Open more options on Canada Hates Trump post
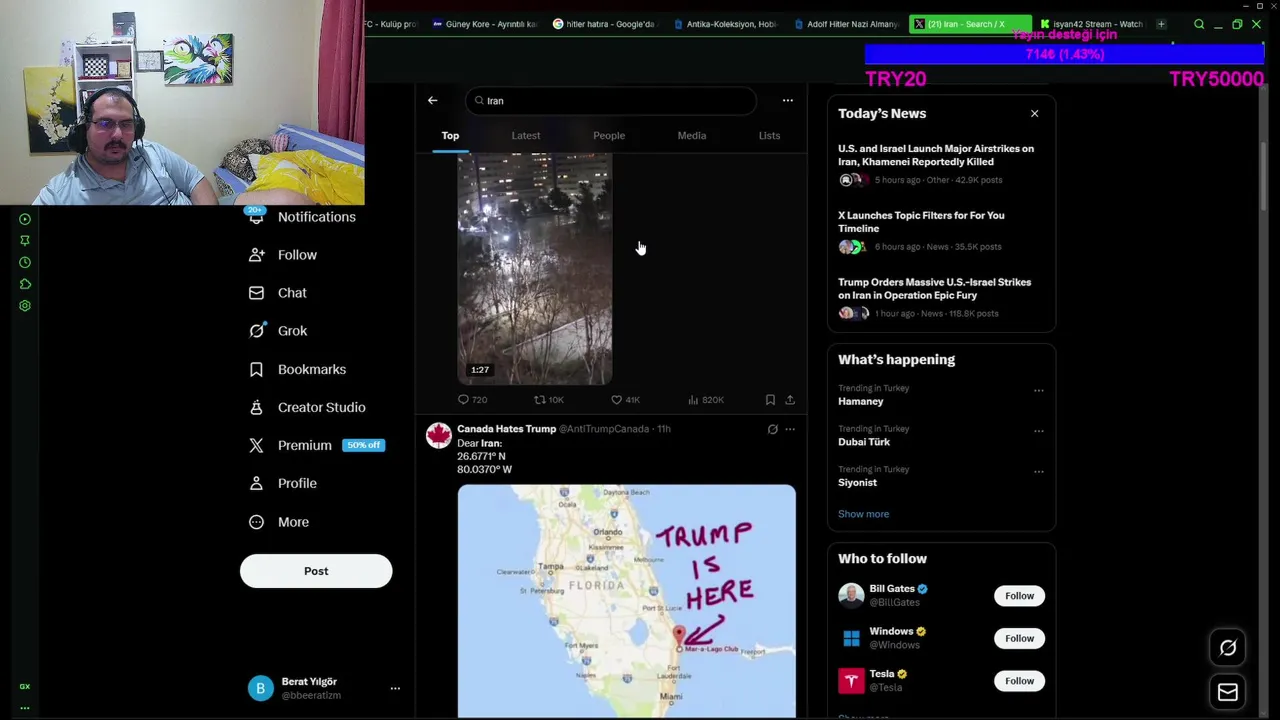The width and height of the screenshot is (1280, 720). coord(790,429)
